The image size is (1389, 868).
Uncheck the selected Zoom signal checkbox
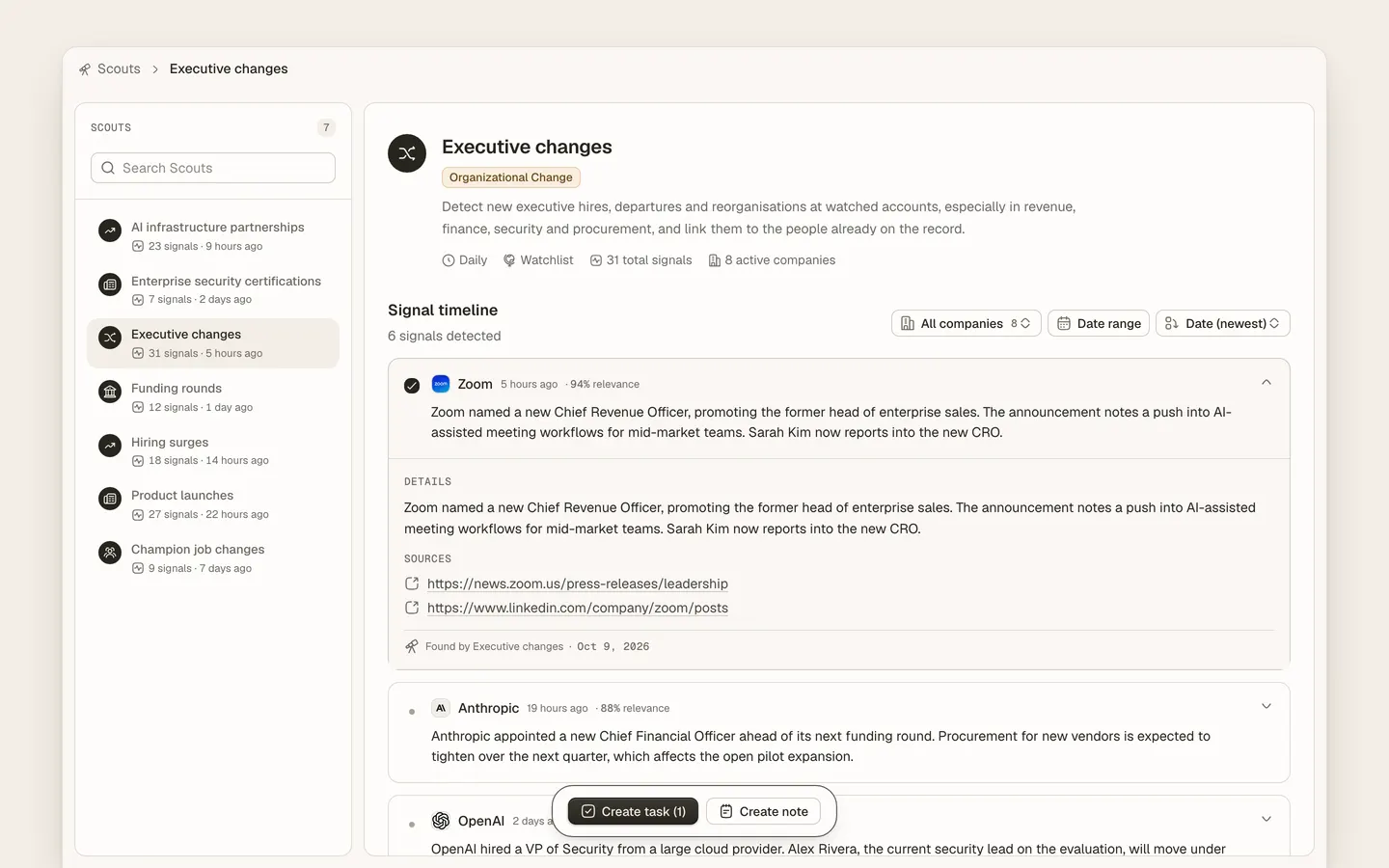tap(412, 386)
